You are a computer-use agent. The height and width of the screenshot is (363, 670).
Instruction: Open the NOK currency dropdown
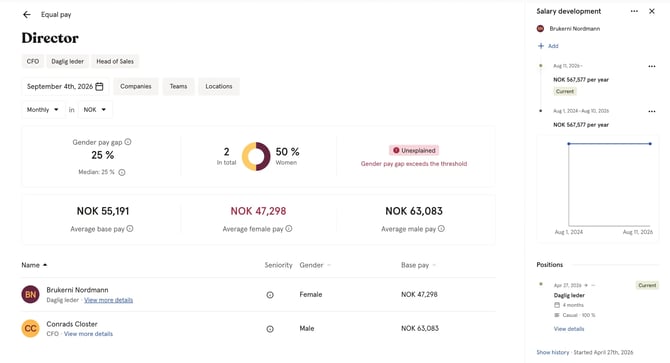point(95,110)
